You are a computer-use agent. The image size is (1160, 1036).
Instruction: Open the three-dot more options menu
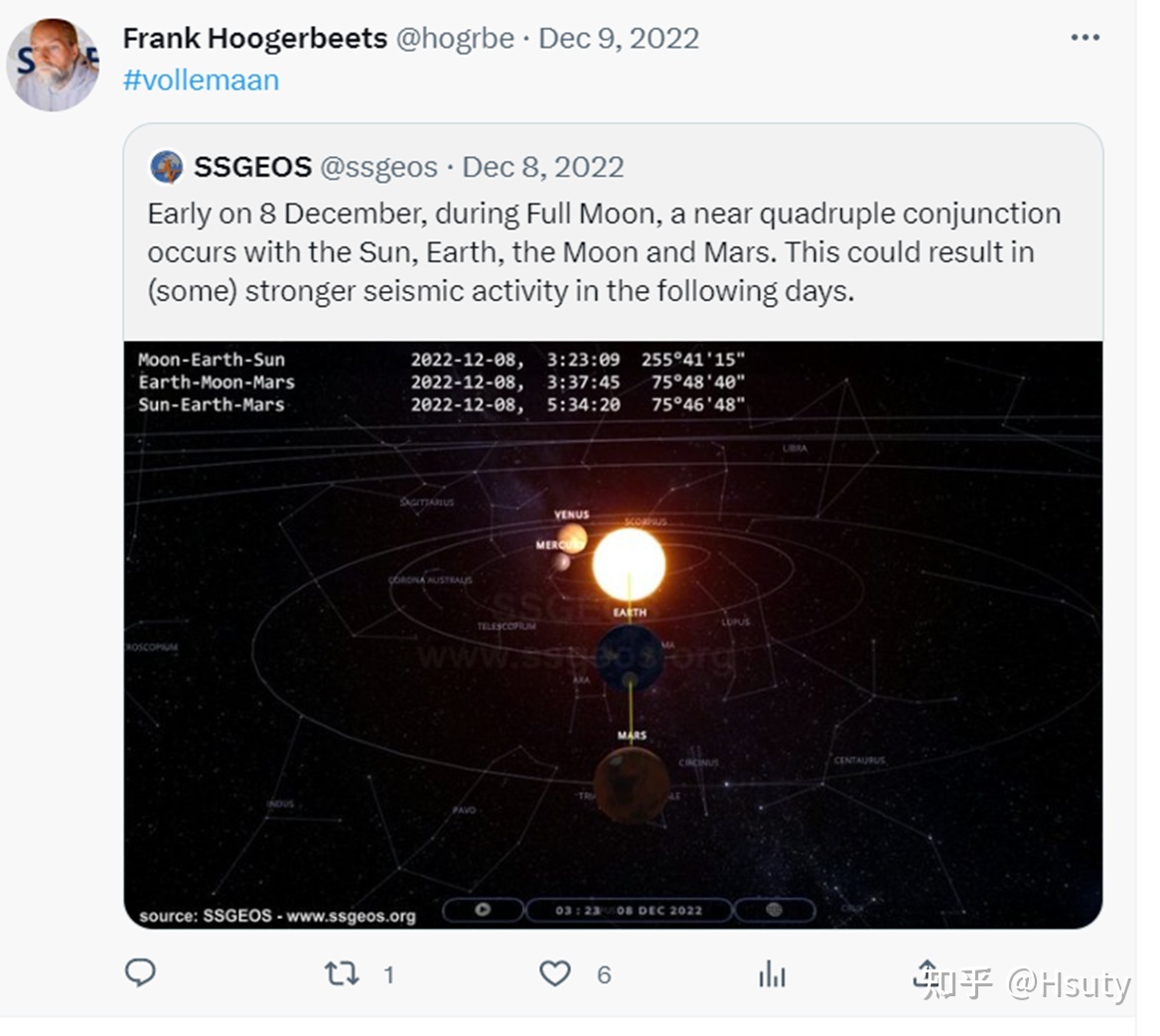coord(1085,38)
